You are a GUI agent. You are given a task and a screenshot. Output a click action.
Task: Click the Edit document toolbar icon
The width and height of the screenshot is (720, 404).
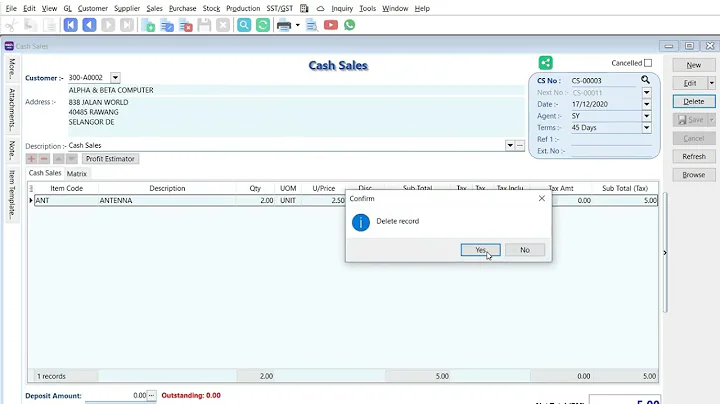[x=167, y=25]
